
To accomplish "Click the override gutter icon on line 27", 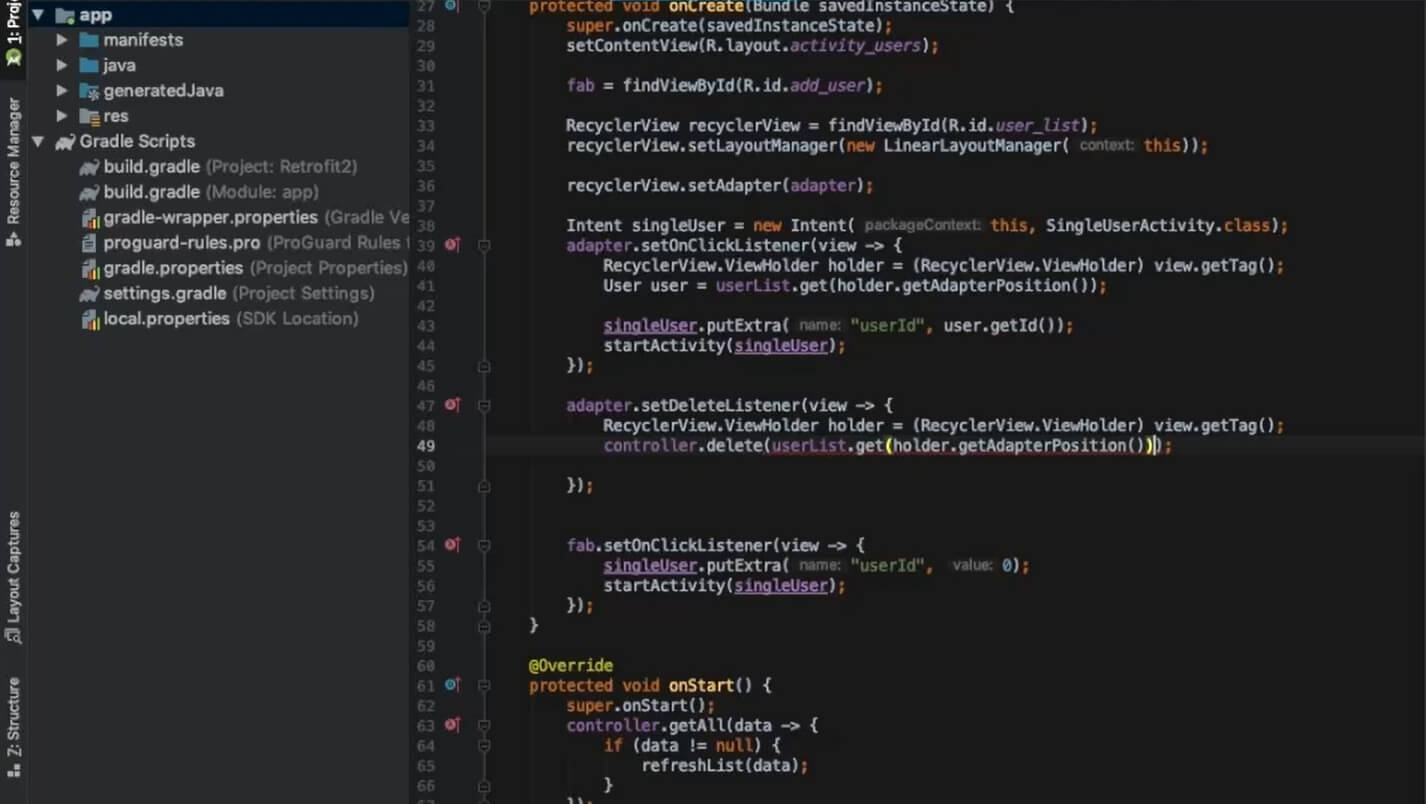I will 452,6.
